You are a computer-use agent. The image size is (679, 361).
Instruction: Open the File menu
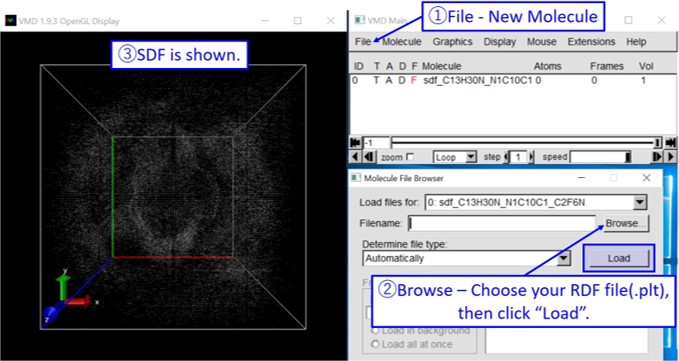[x=362, y=42]
